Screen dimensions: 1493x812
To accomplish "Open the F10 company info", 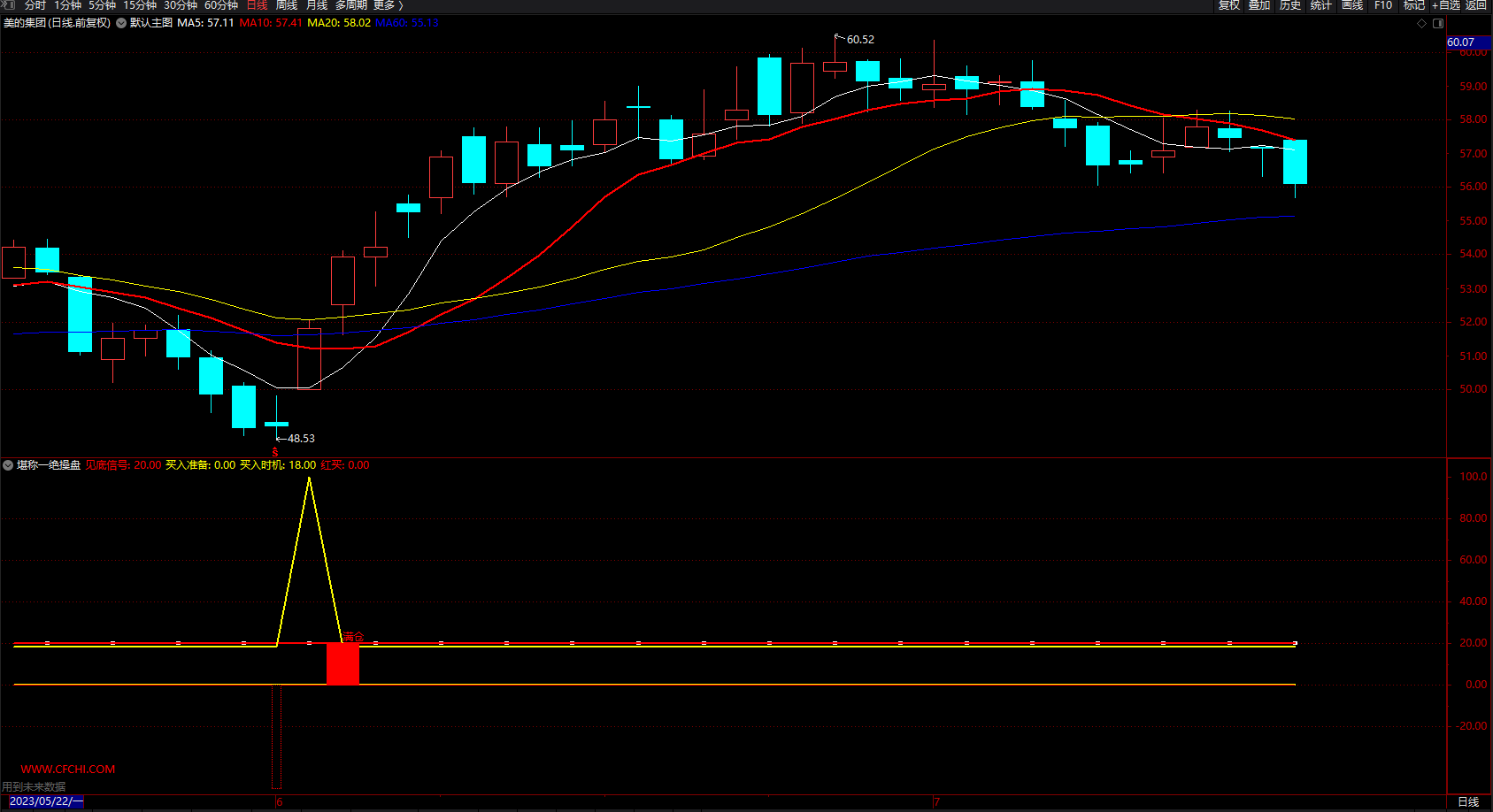I will click(1383, 5).
